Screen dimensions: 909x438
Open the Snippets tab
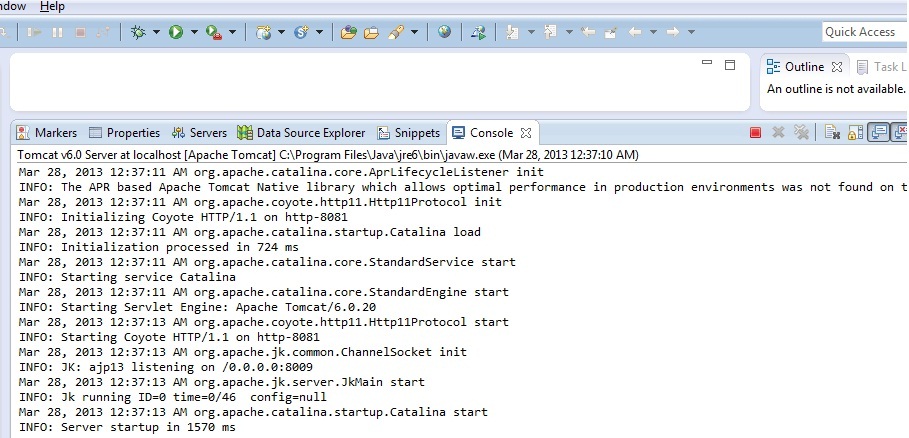409,133
